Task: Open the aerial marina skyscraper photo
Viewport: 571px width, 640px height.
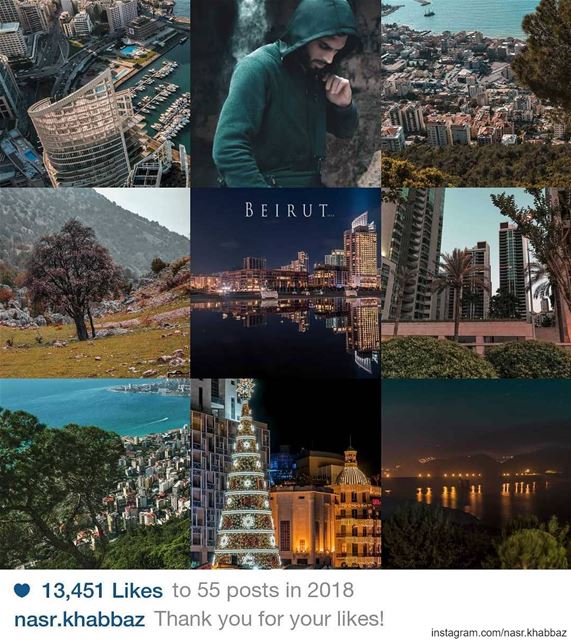Action: [95, 93]
